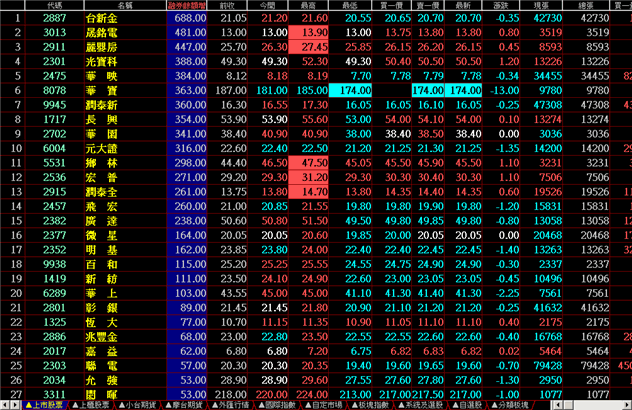Select stock code 9938
This screenshot has height=410, width=632.
(54, 264)
